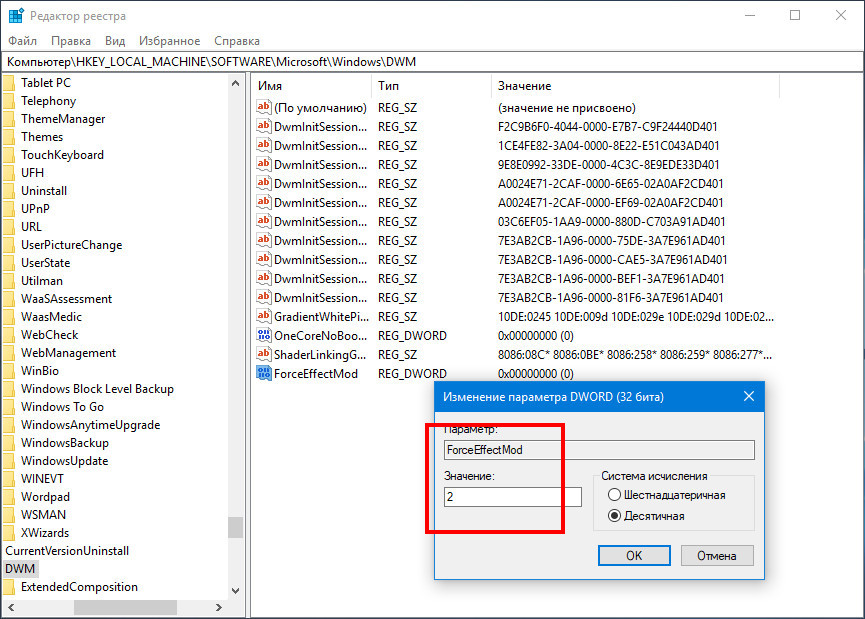865x619 pixels.
Task: Select the WindowsAnytimeUpgrade key
Action: [90, 425]
